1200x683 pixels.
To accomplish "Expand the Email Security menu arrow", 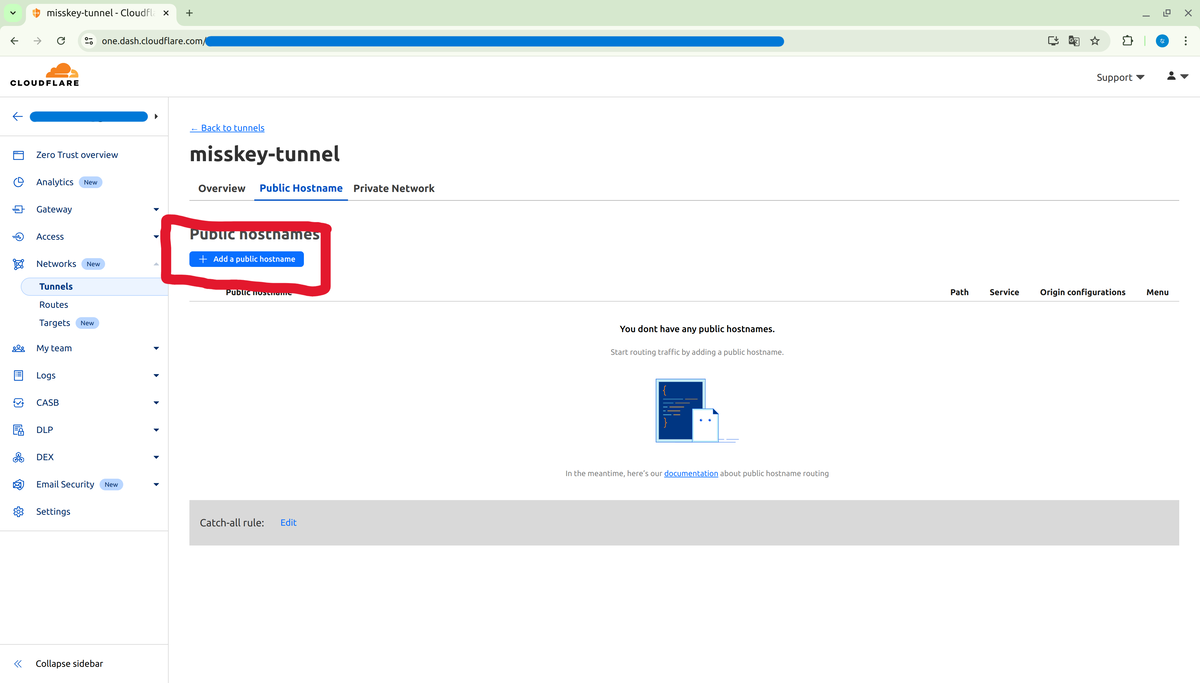I will (x=156, y=485).
